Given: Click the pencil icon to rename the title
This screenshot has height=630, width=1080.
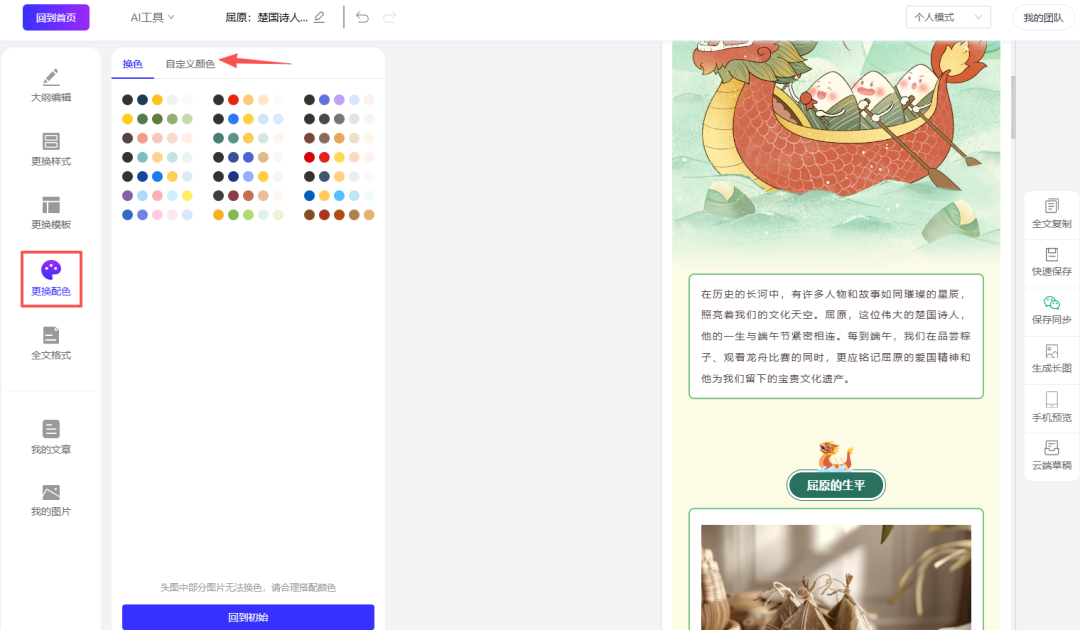Looking at the screenshot, I should pos(319,17).
